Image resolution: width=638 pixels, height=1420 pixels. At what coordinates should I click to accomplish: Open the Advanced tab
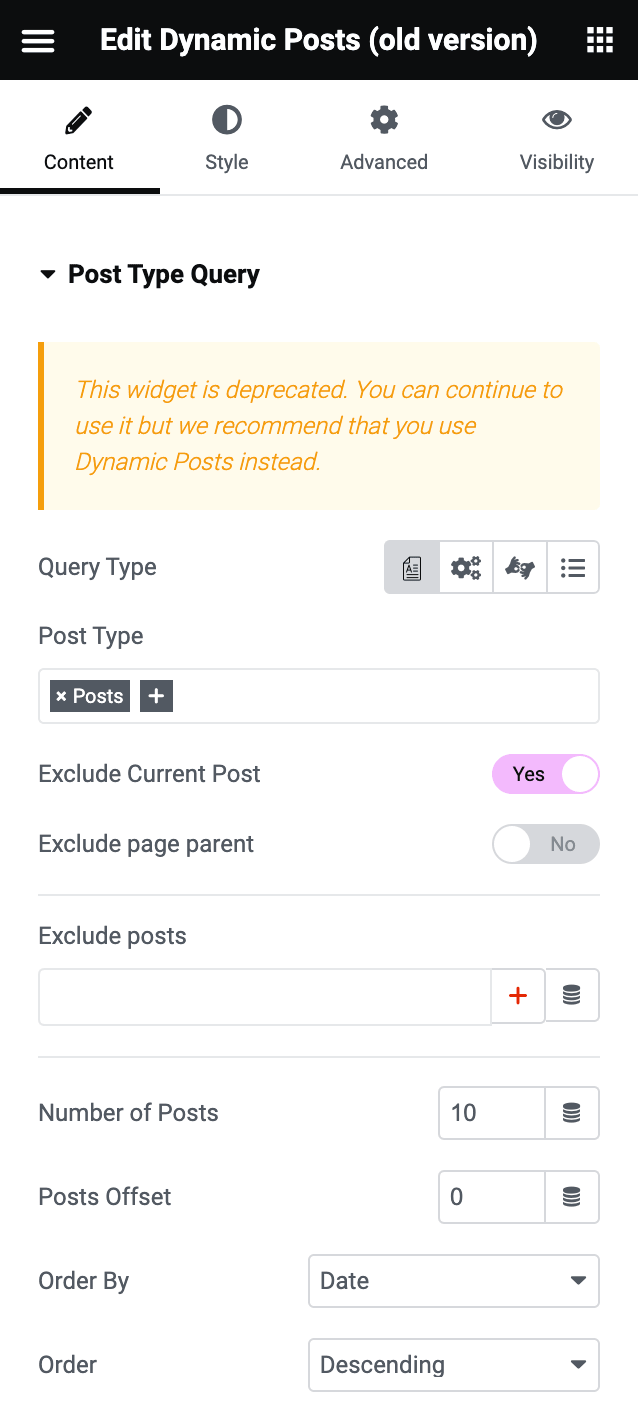384,140
